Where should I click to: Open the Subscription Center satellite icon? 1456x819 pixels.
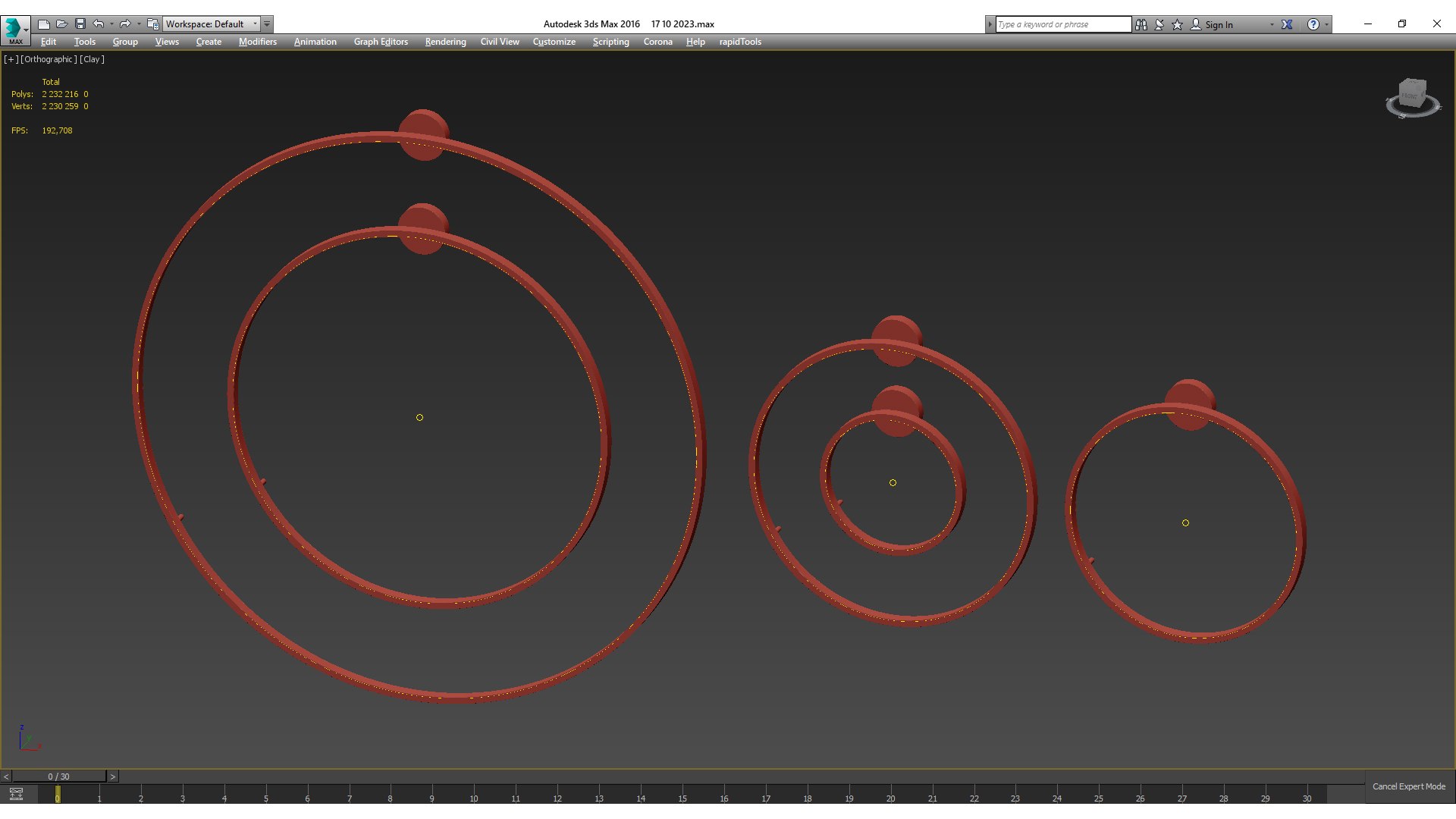[x=1159, y=24]
